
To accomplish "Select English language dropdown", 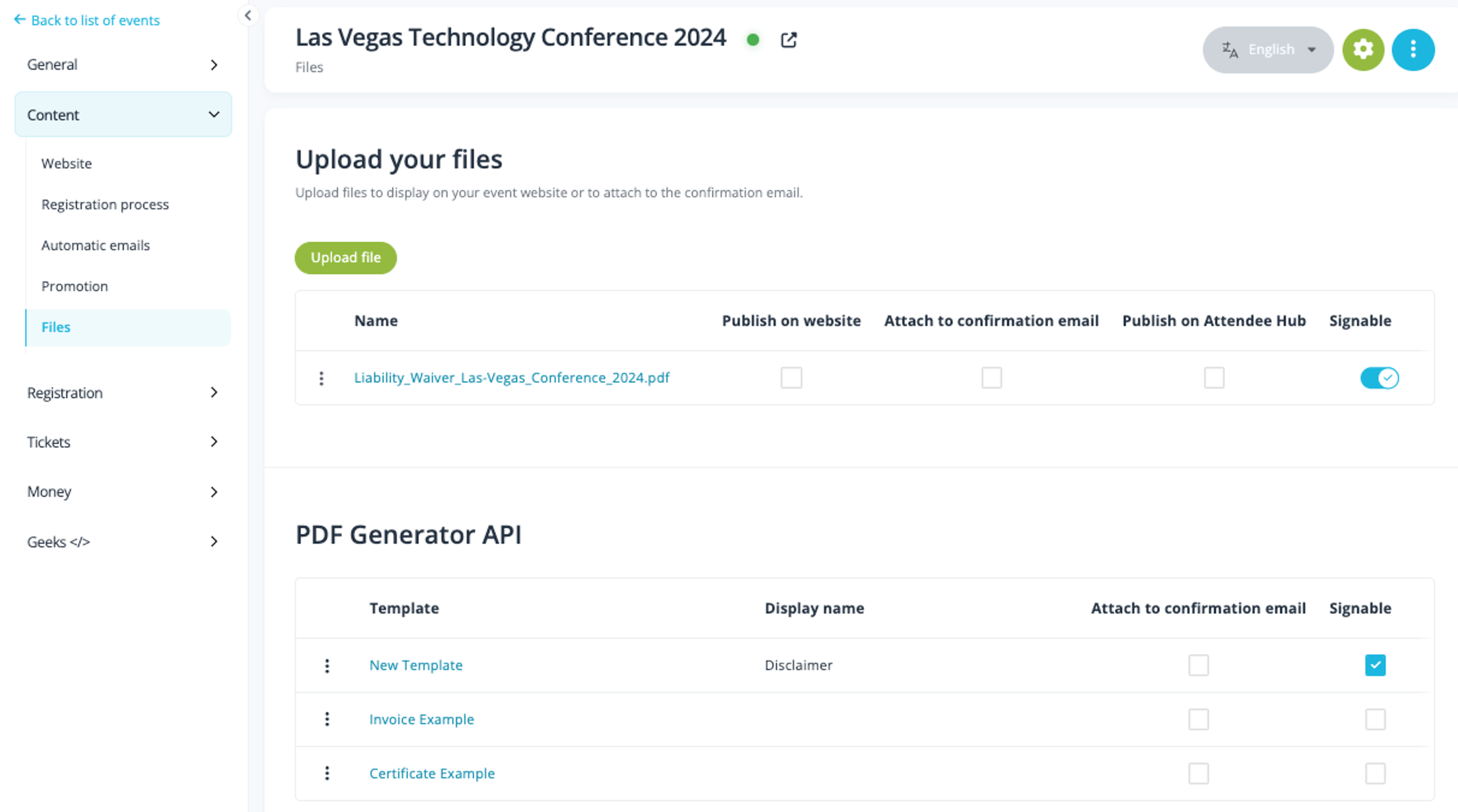I will (1269, 49).
